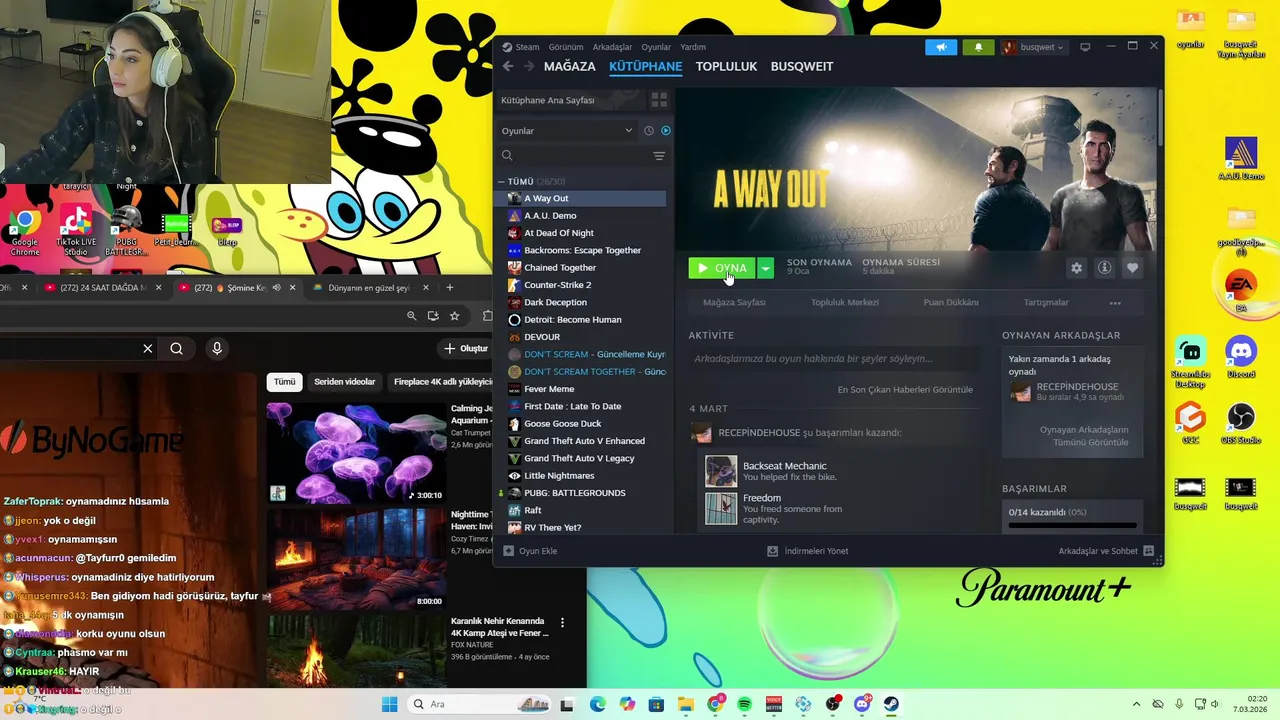Image resolution: width=1280 pixels, height=720 pixels.
Task: Click Oyun Ekle add game button
Action: tap(530, 551)
